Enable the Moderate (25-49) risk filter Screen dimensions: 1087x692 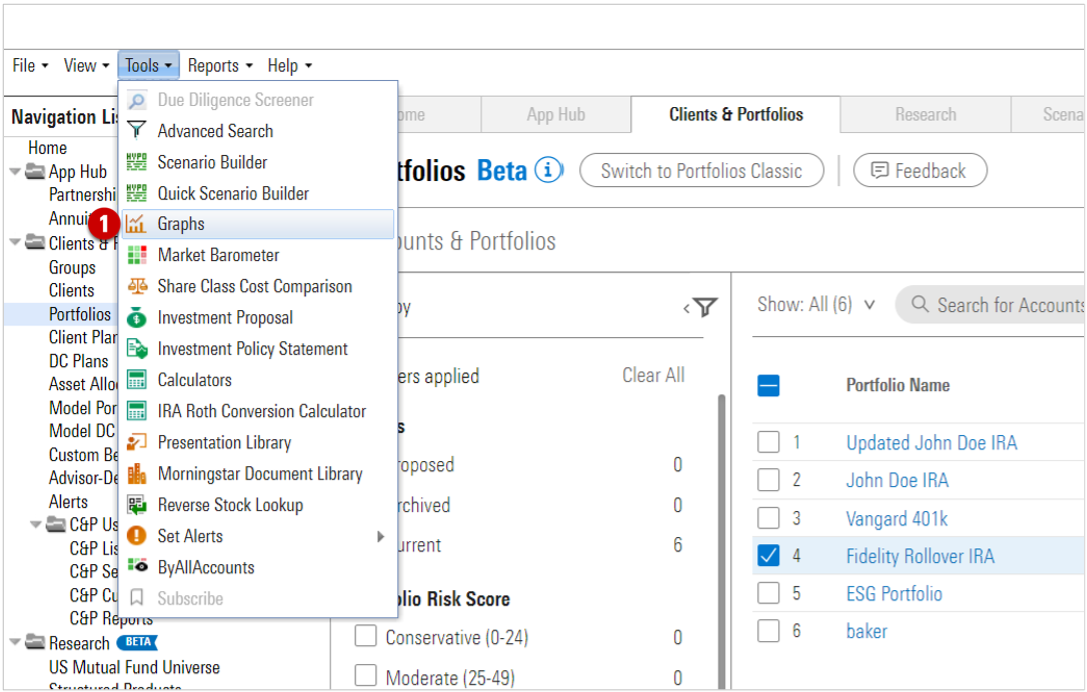pyautogui.click(x=365, y=675)
